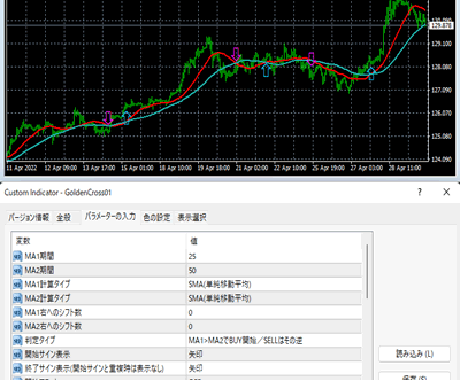Select the MA2計算タイプ row icon
The width and height of the screenshot is (460, 380).
pyautogui.click(x=18, y=298)
